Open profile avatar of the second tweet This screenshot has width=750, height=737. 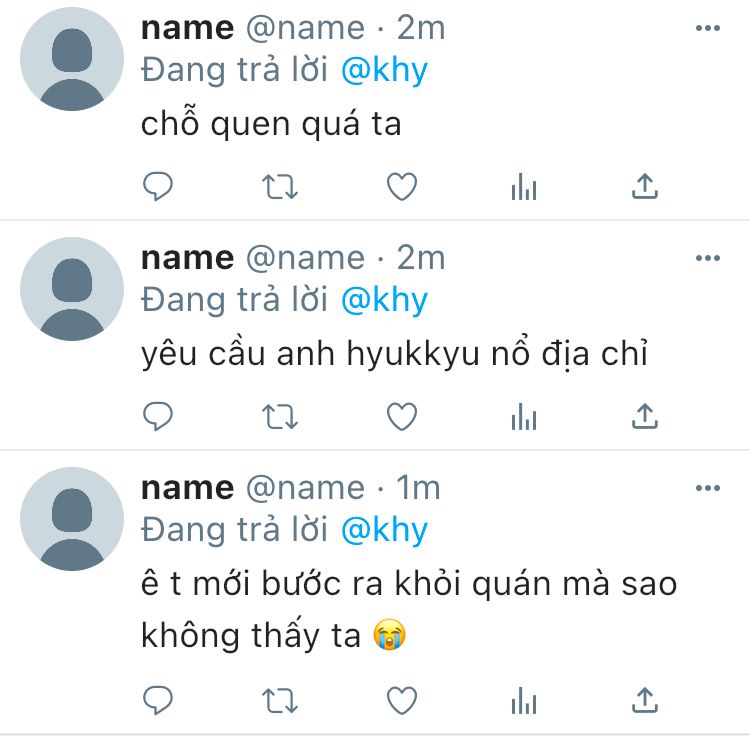point(72,289)
